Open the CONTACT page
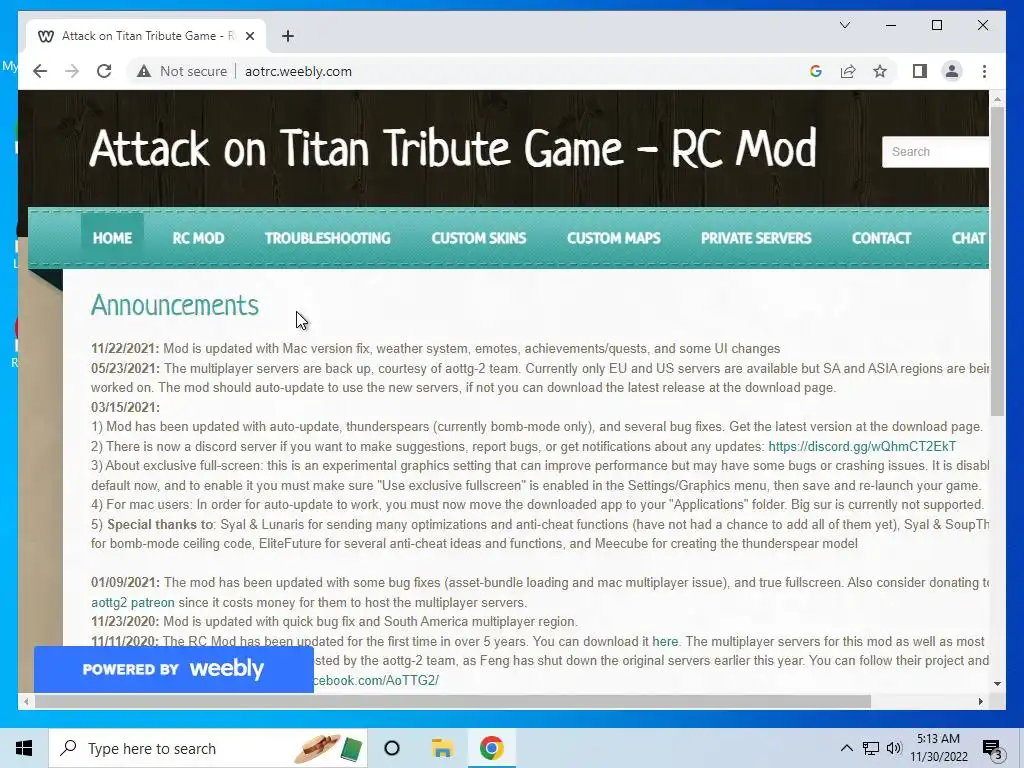 coord(882,238)
